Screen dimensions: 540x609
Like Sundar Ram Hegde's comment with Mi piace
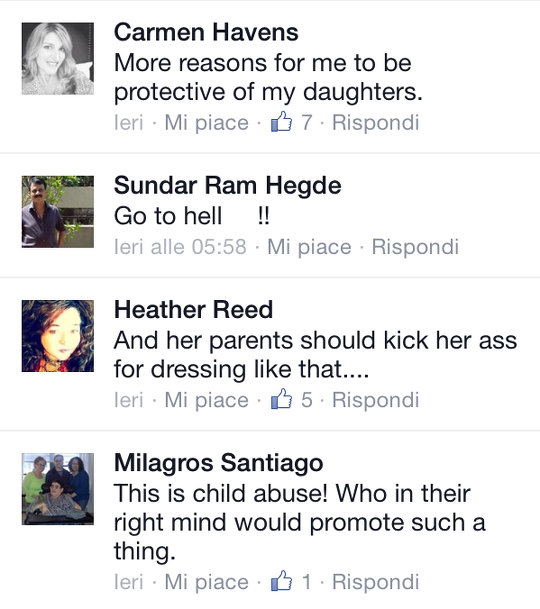coord(309,247)
